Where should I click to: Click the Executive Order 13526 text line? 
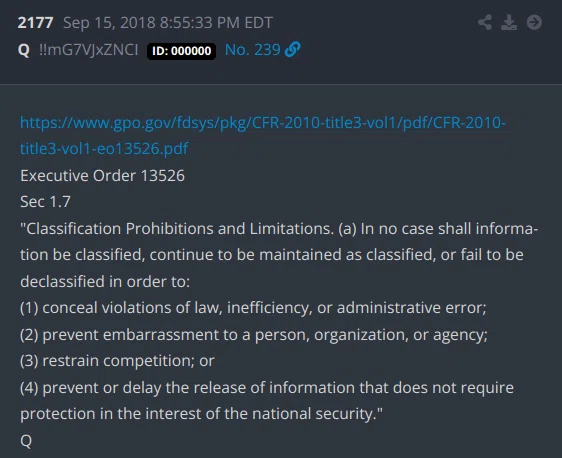pos(103,176)
